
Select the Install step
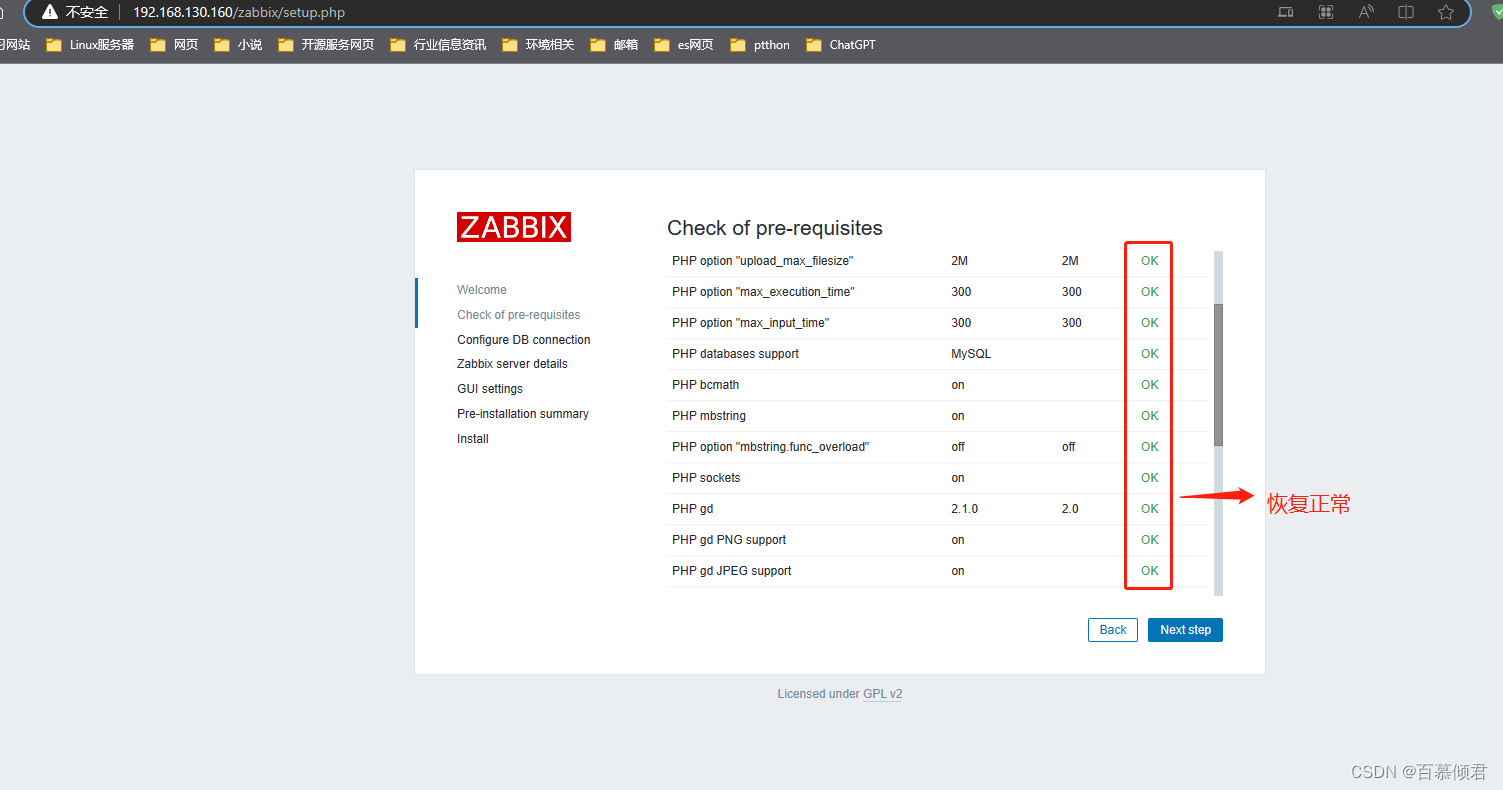click(x=473, y=439)
